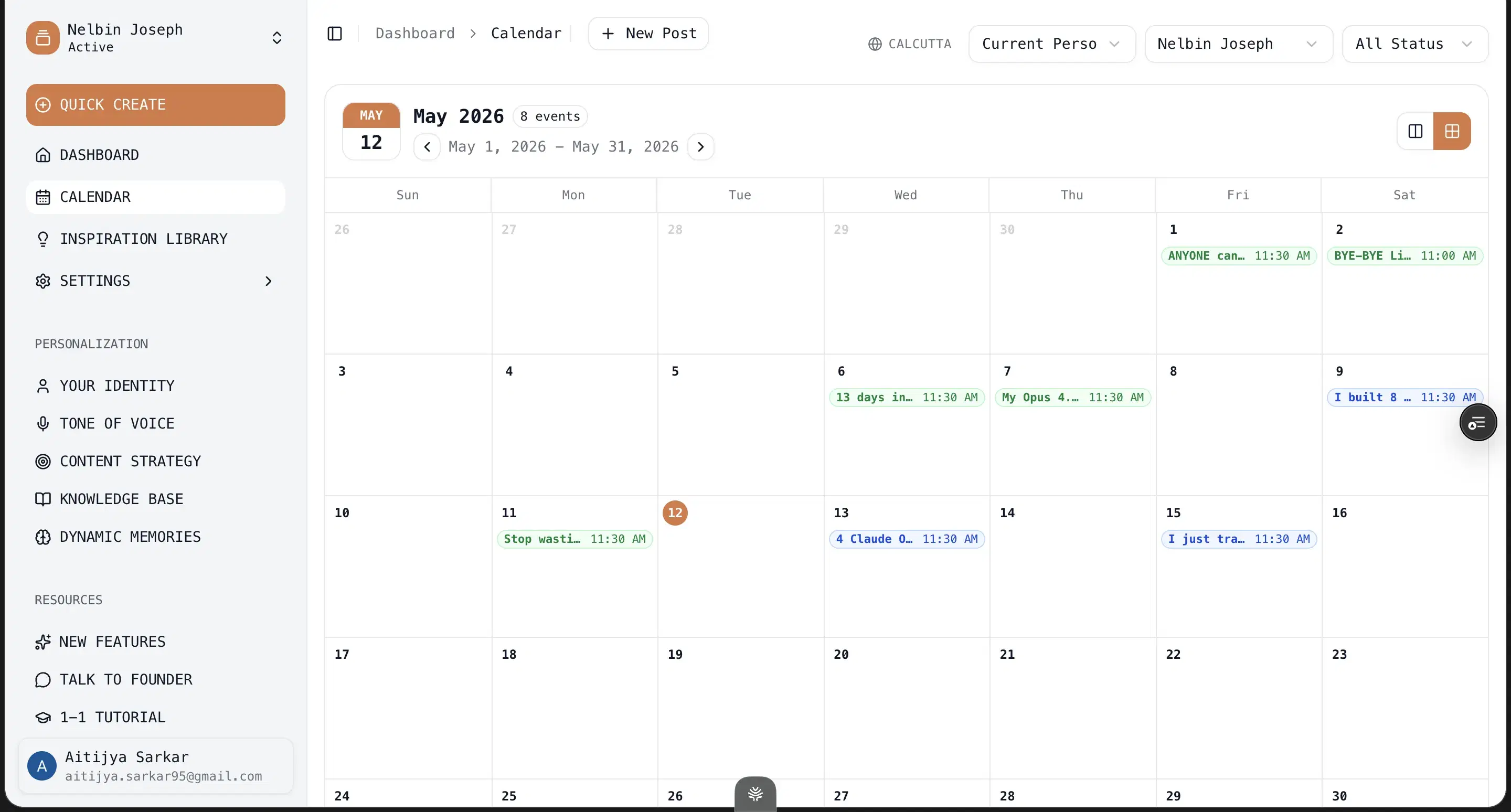
Task: Switch to the split column calendar view
Action: [x=1415, y=131]
